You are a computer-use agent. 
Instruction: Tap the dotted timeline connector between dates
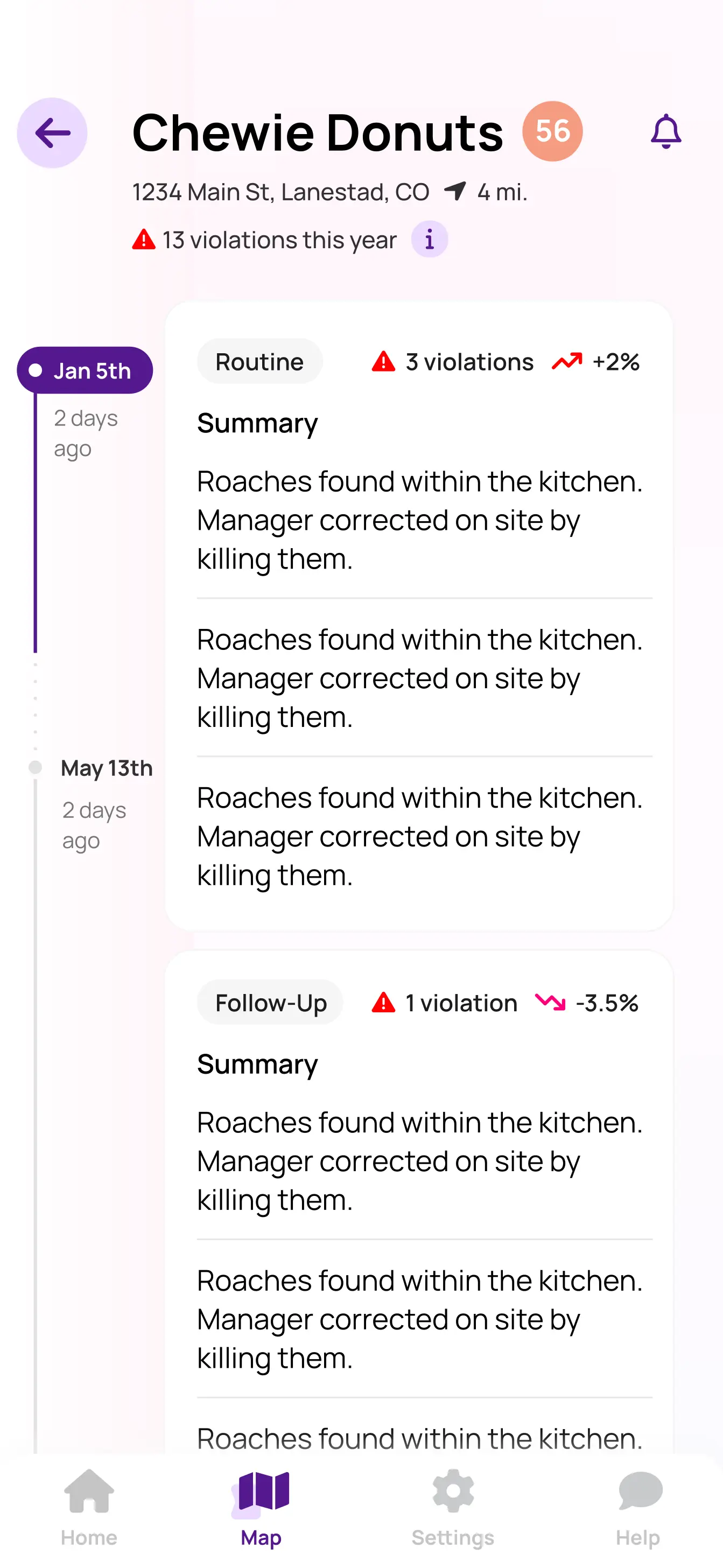pyautogui.click(x=34, y=706)
